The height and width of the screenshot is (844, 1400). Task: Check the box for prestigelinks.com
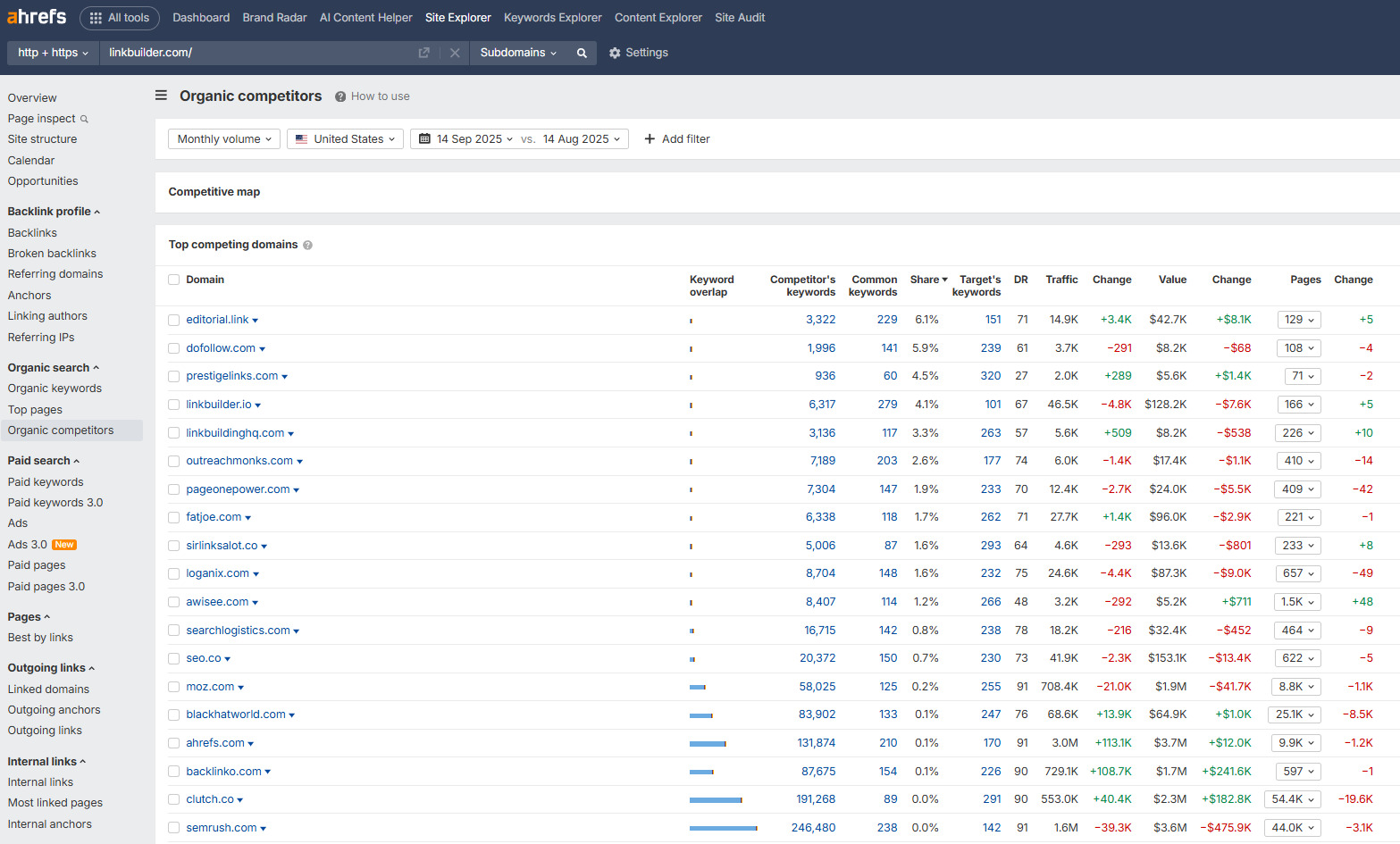(x=174, y=376)
